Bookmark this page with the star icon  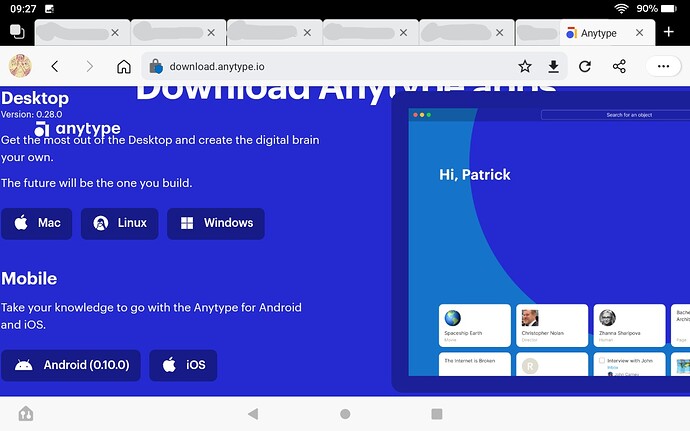[525, 67]
